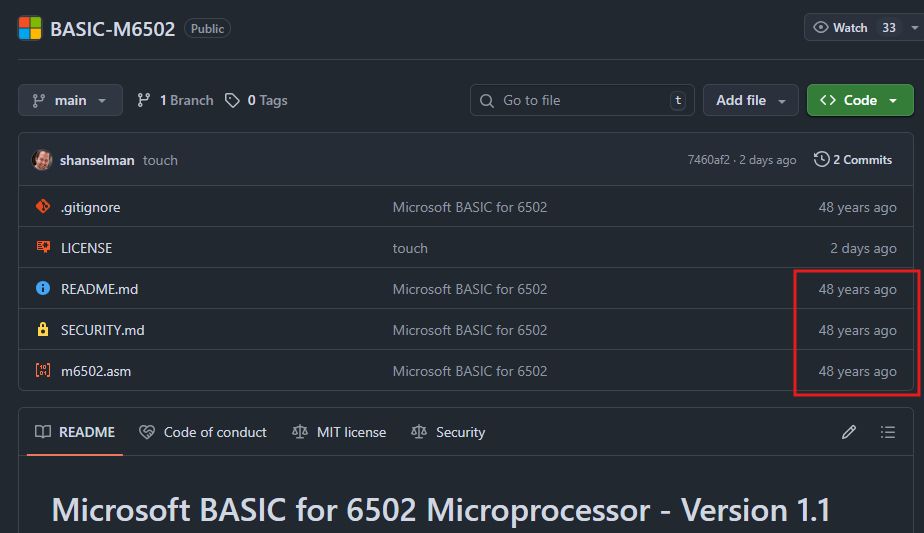The width and height of the screenshot is (924, 533).
Task: Click shanselman's avatar picture
Action: click(42, 160)
